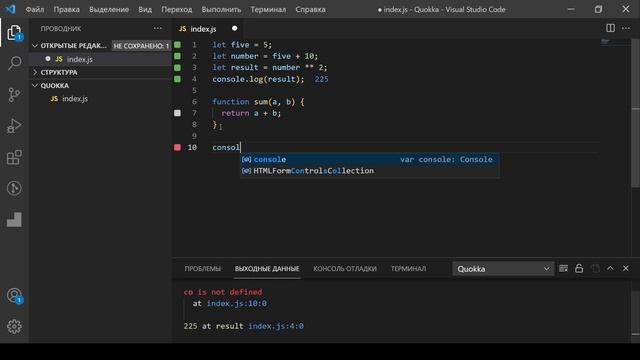Screen dimensions: 640x360
Task: Open the Manage settings gear
Action: 14,327
